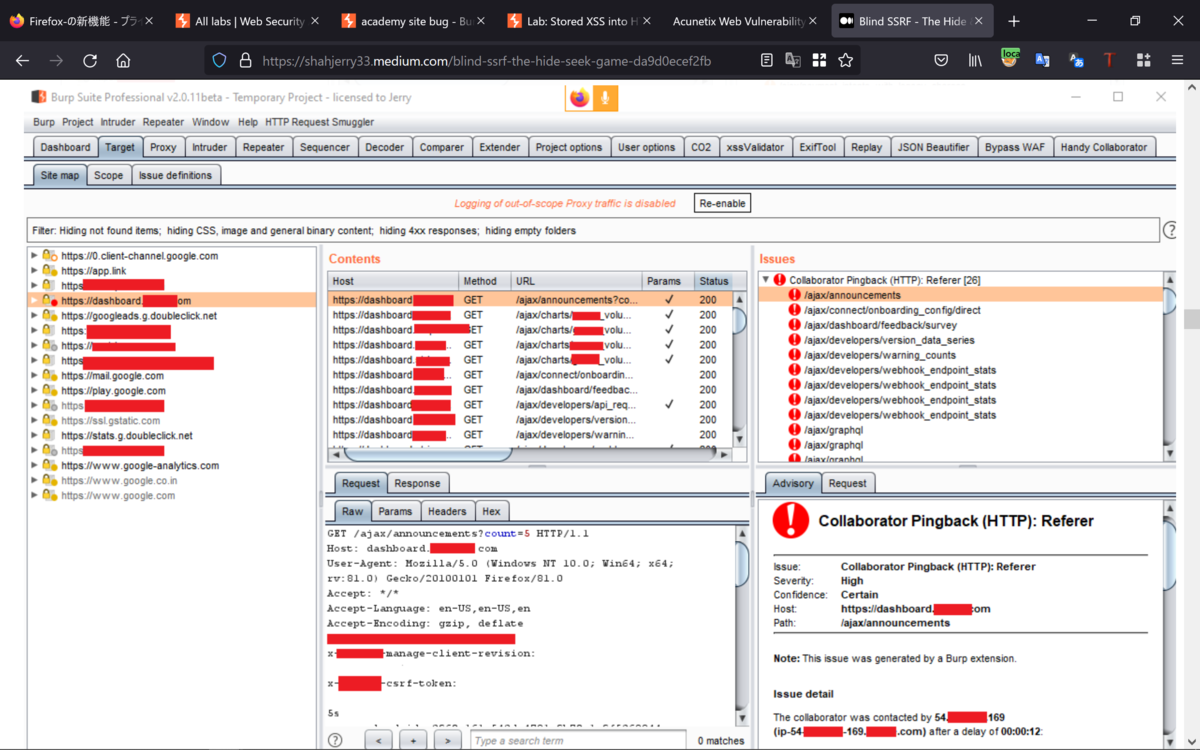Viewport: 1200px width, 750px height.
Task: Sort contents by the Status column header
Action: click(714, 281)
